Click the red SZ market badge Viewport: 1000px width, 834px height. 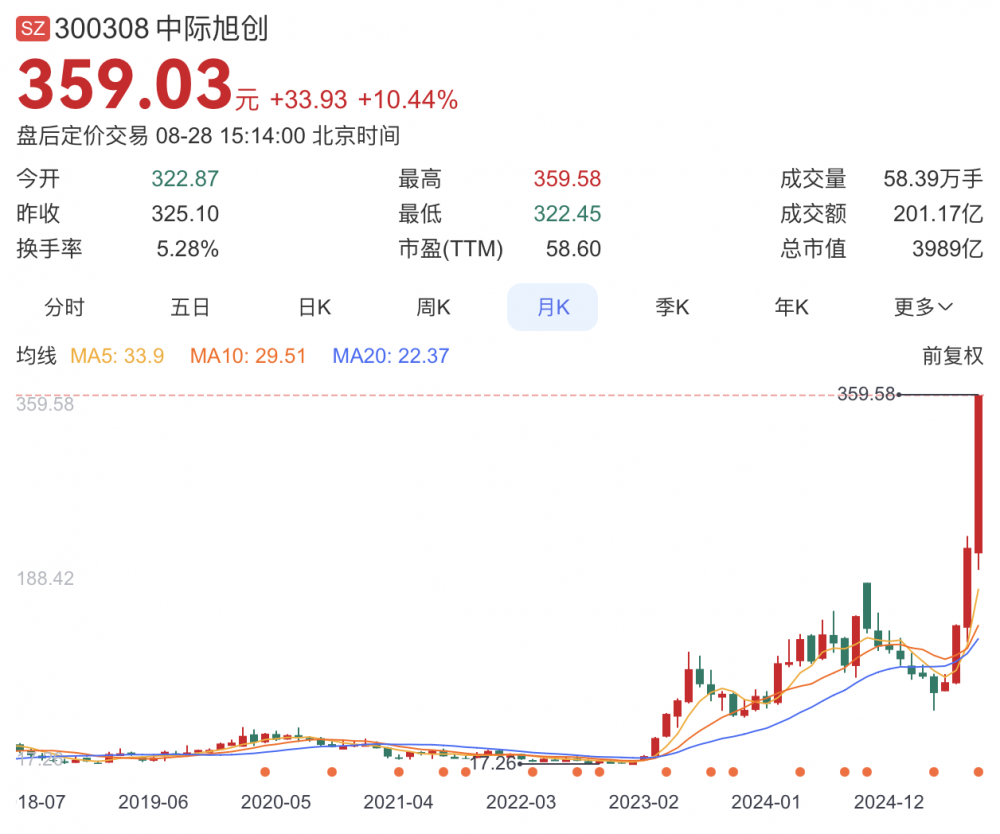click(x=33, y=29)
